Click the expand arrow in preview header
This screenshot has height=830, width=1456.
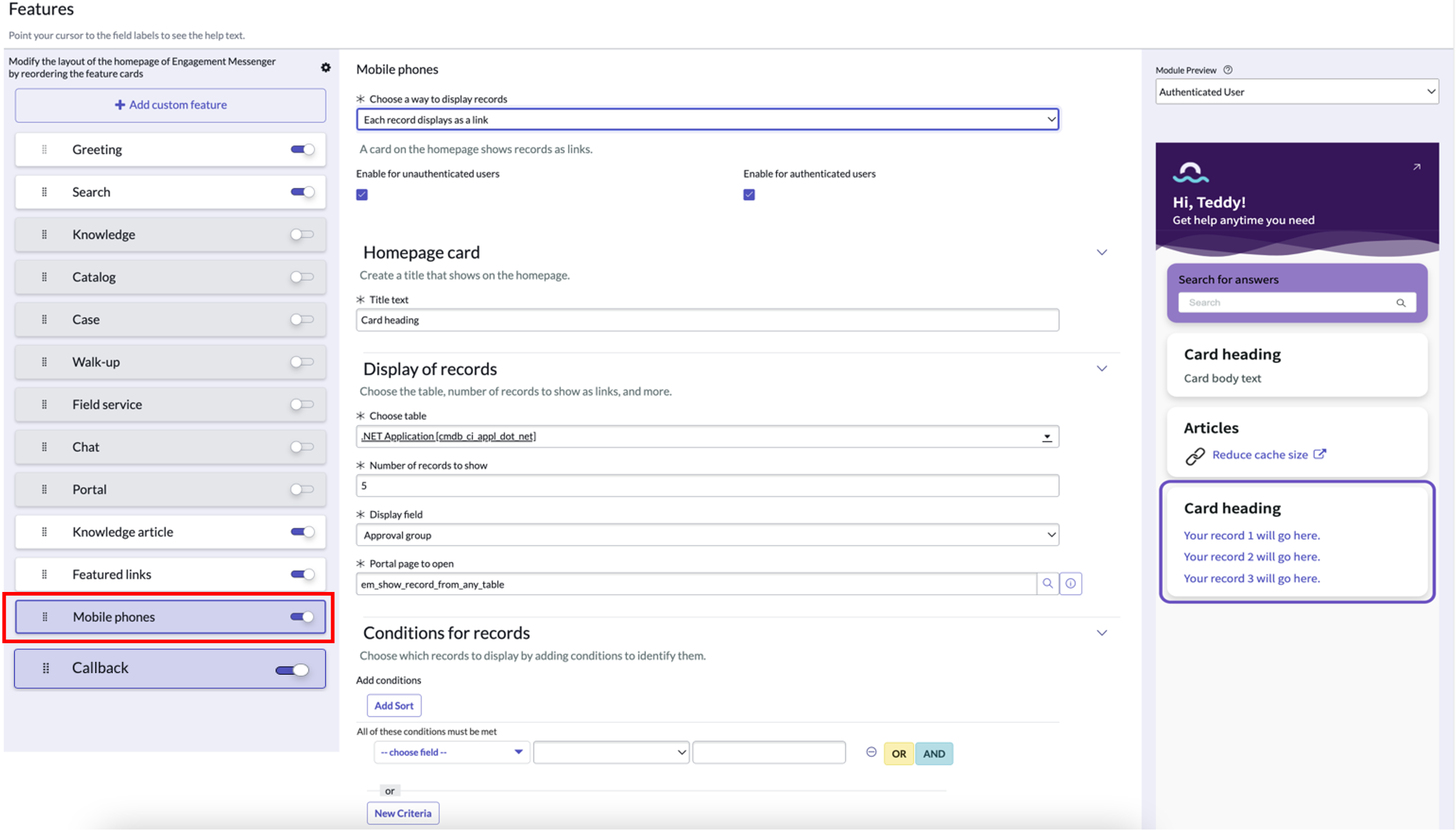tap(1417, 167)
